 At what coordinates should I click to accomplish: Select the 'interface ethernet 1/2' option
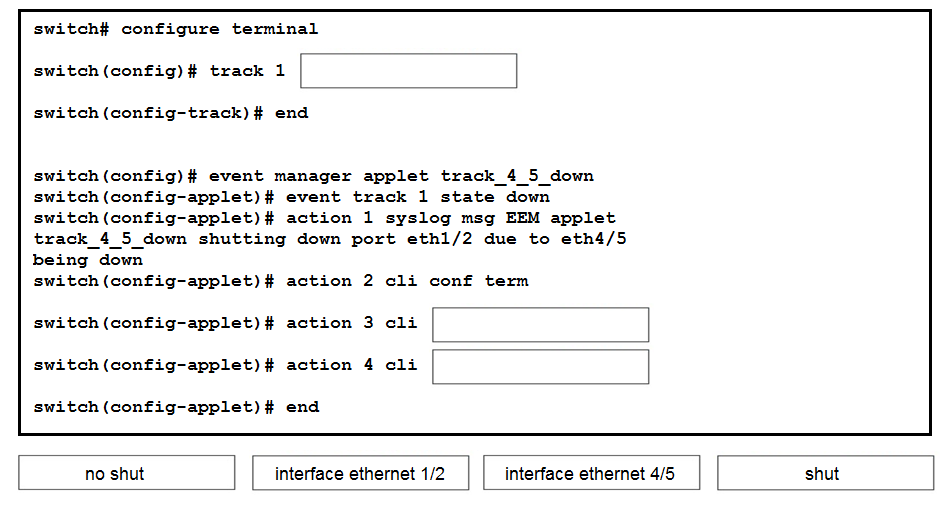point(360,473)
